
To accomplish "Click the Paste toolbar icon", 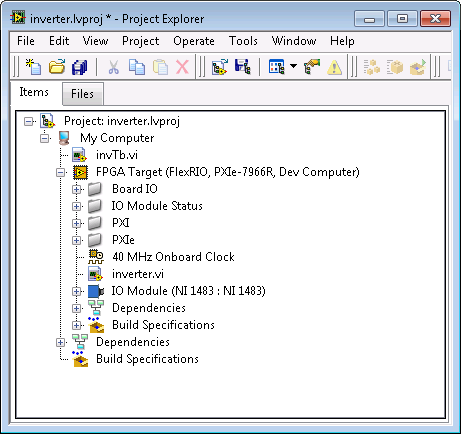I will (160, 67).
